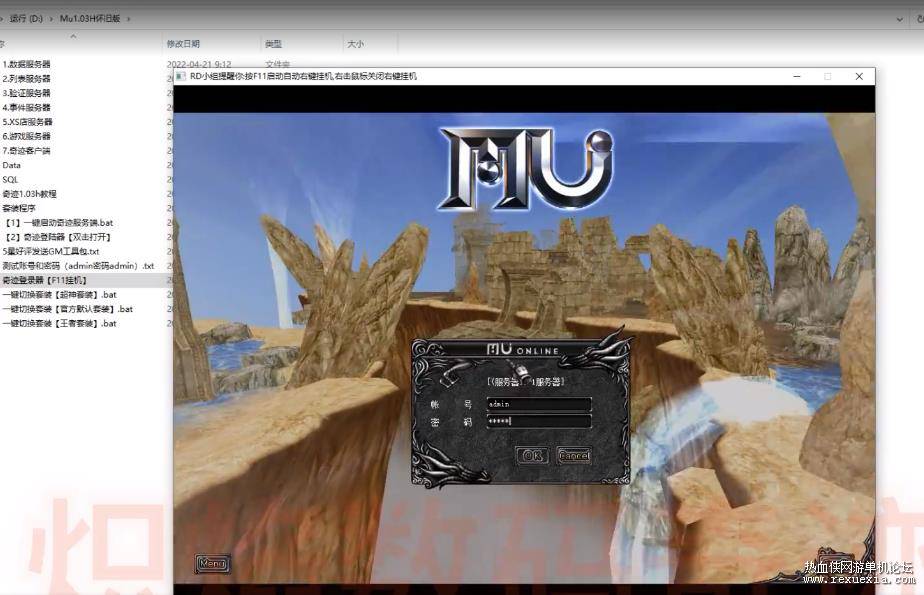Focus the account (帐号) input field
Viewport: 924px width, 595px height.
pos(539,404)
